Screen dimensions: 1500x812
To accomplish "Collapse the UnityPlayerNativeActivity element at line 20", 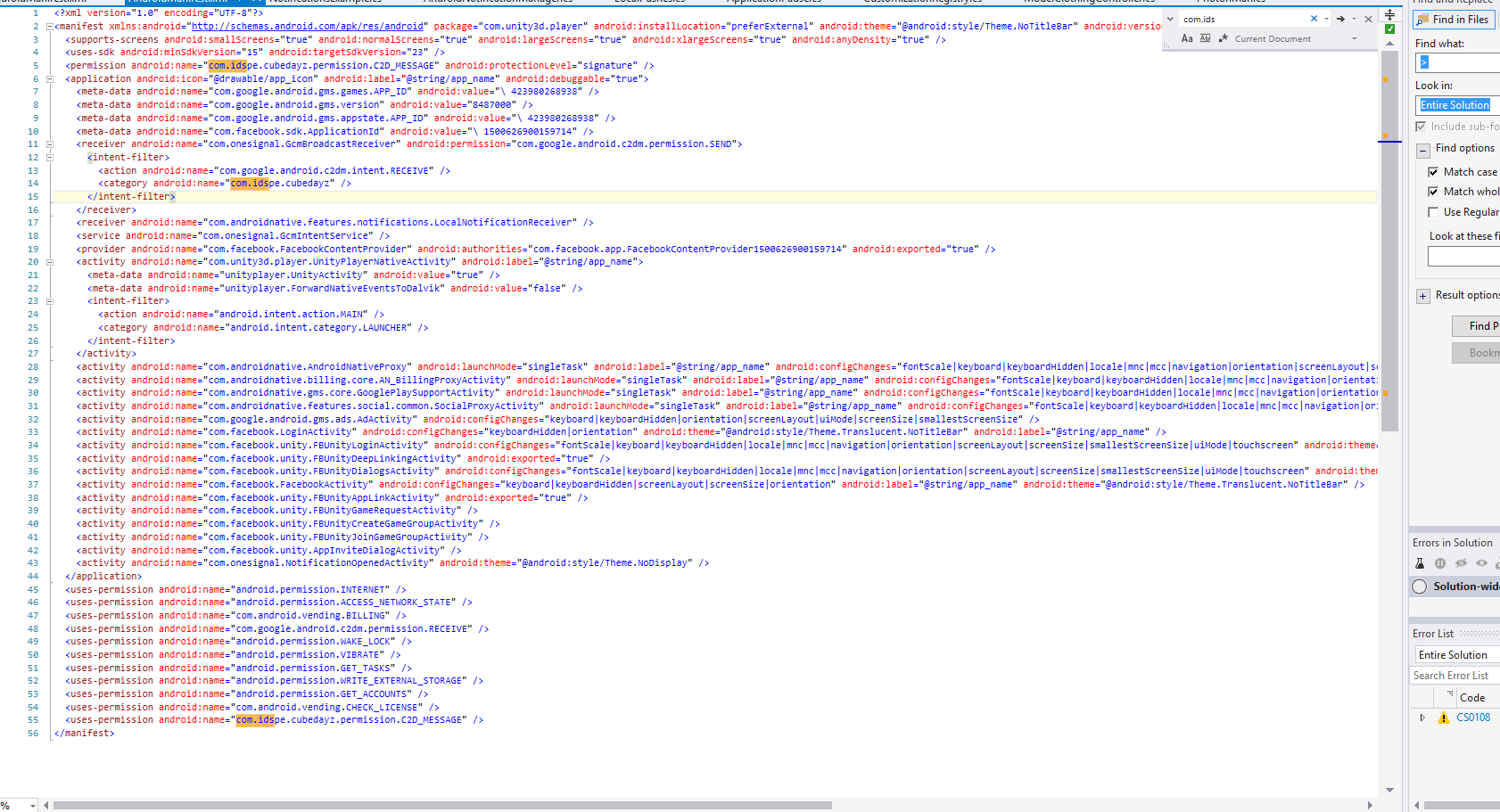I will click(50, 262).
